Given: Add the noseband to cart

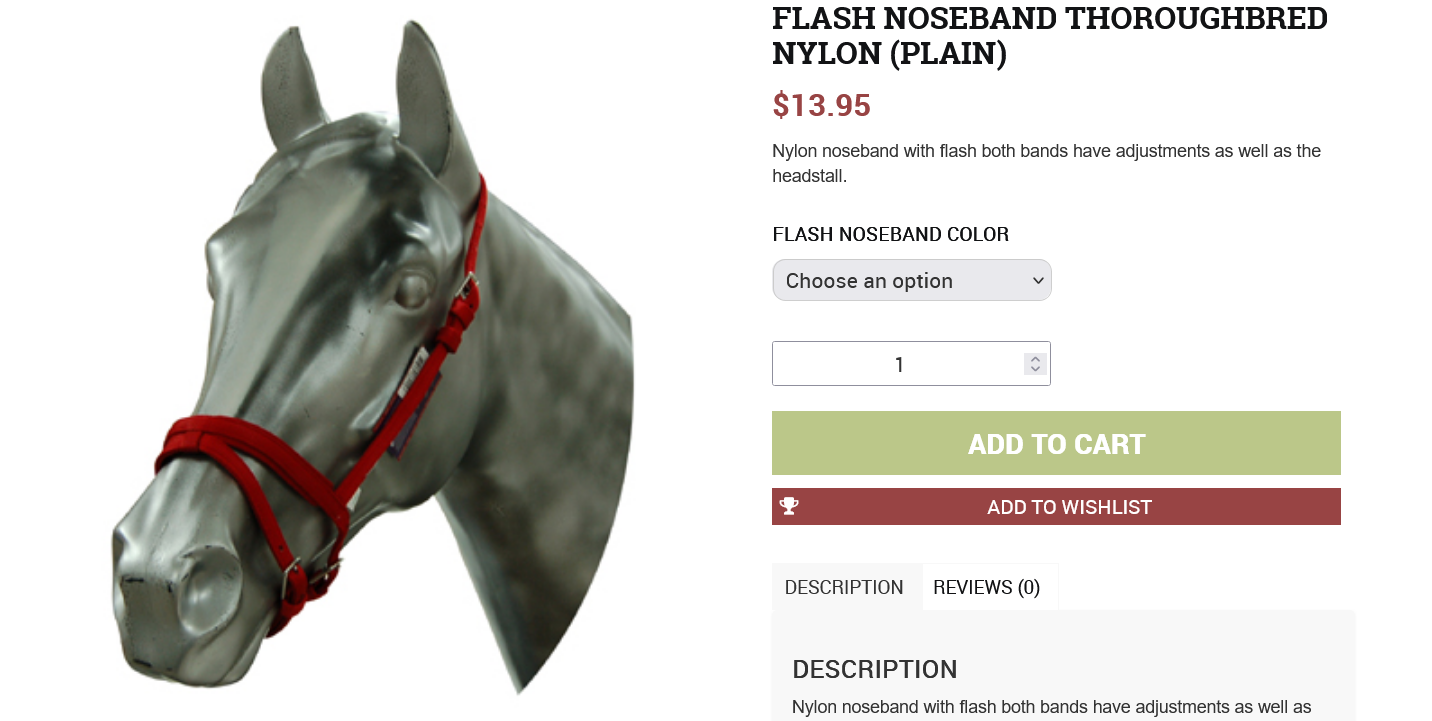Looking at the screenshot, I should click(x=1056, y=443).
